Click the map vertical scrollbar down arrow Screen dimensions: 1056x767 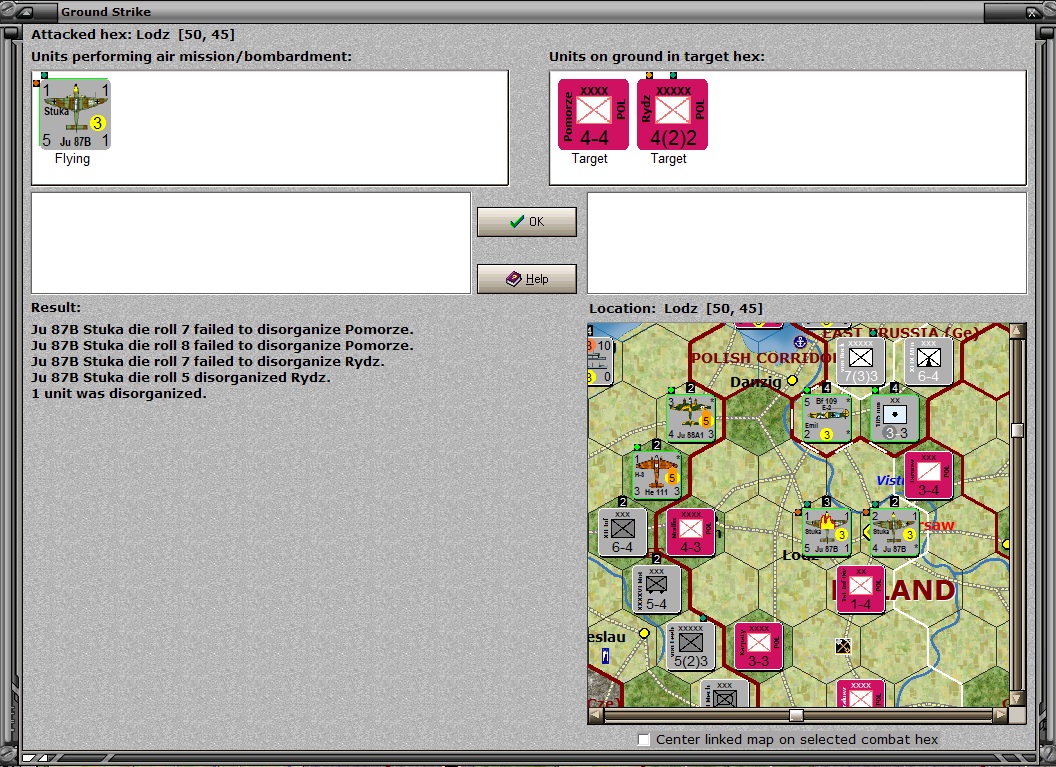pyautogui.click(x=1017, y=698)
